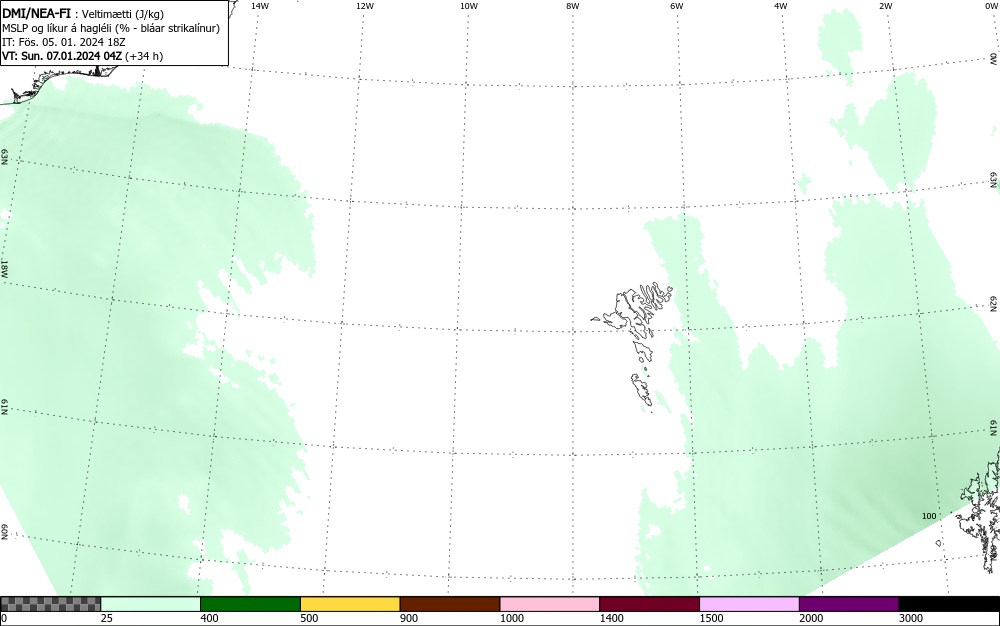Click the 'Veltimætti (J/kg)' label
The height and width of the screenshot is (626, 1000).
coord(123,13)
